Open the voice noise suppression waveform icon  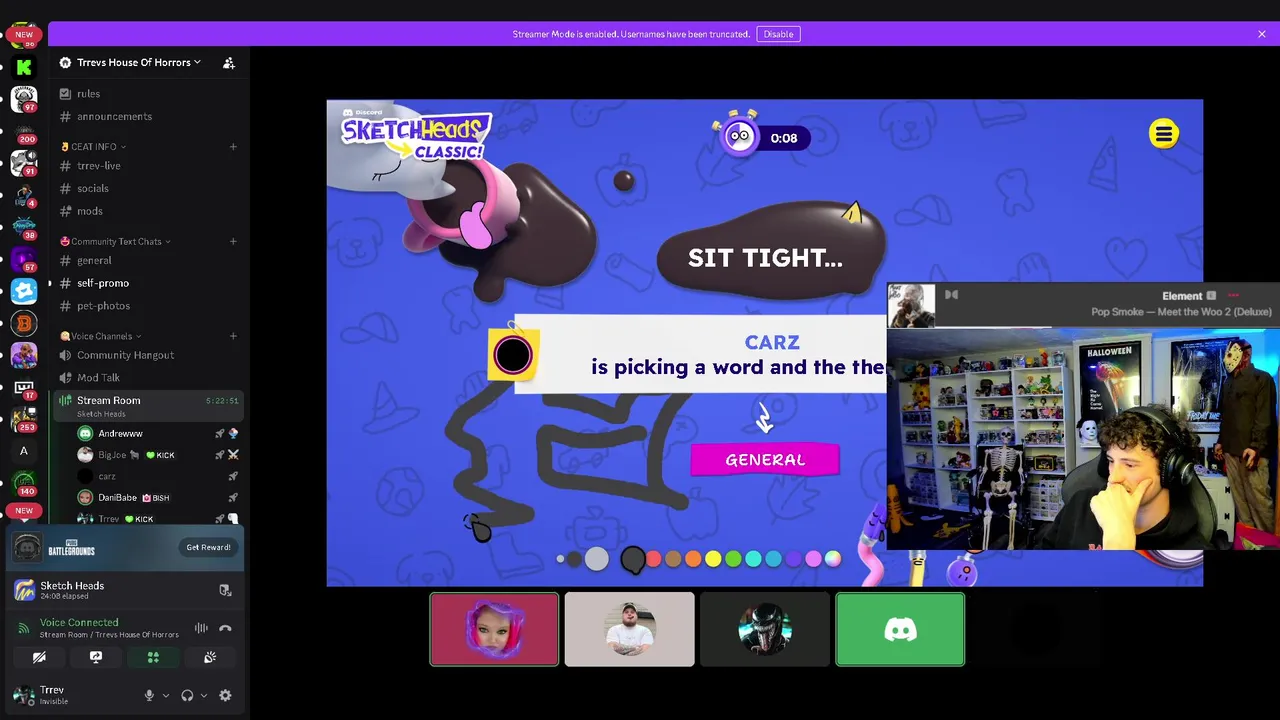pos(201,628)
